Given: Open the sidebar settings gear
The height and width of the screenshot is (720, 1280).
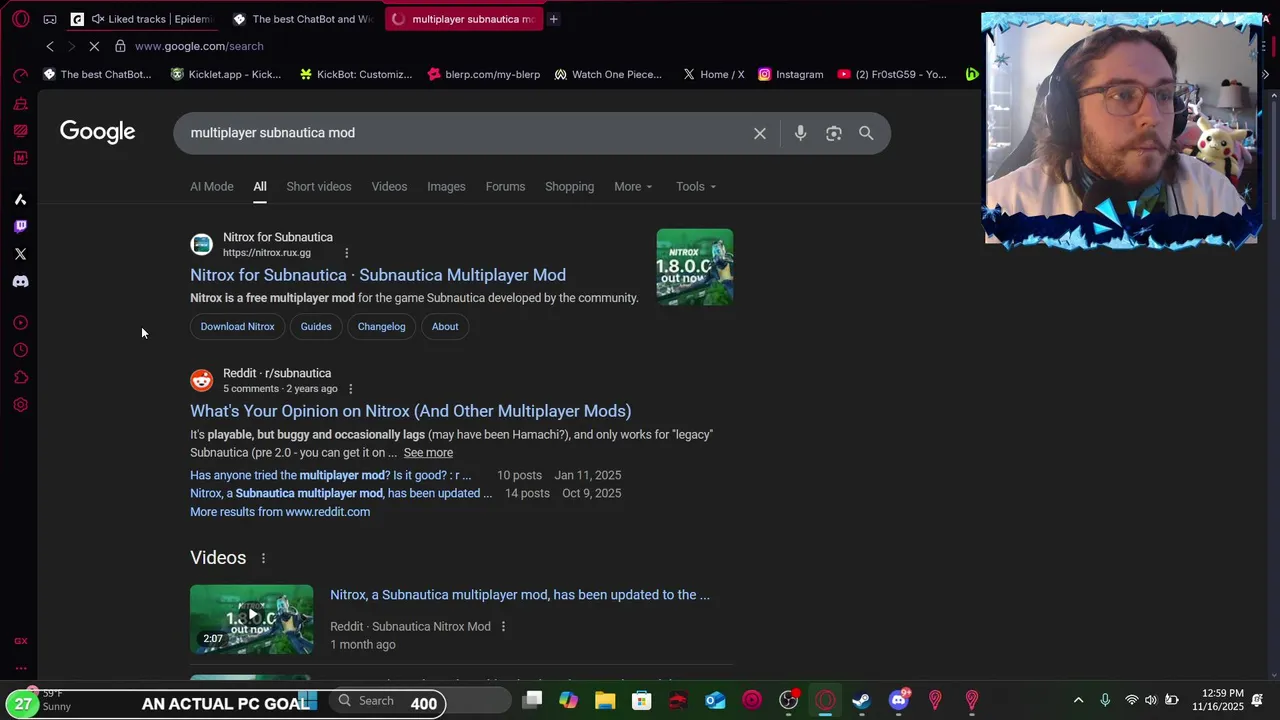Looking at the screenshot, I should 20,405.
